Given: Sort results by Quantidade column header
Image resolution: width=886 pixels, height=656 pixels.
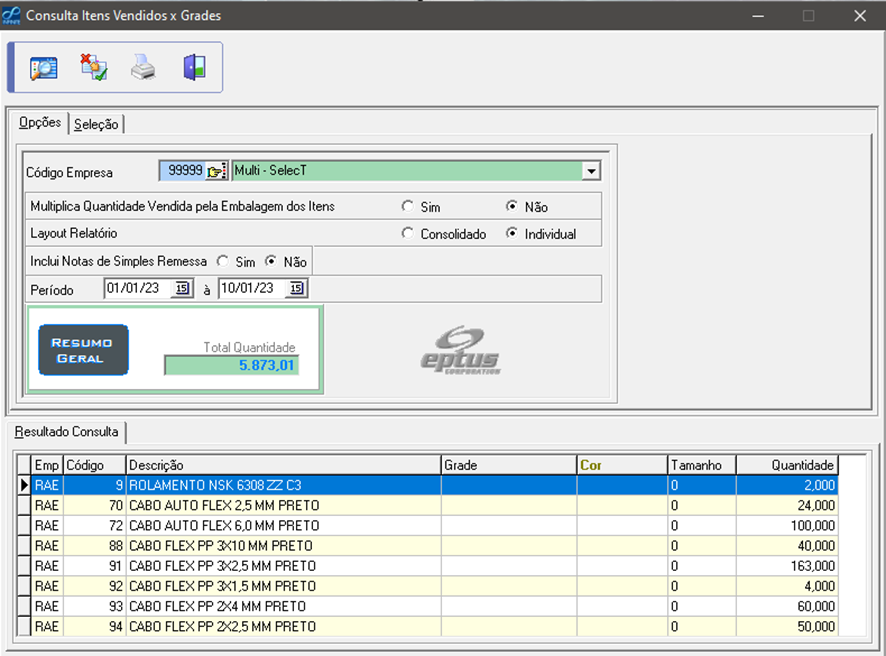Looking at the screenshot, I should pos(786,465).
